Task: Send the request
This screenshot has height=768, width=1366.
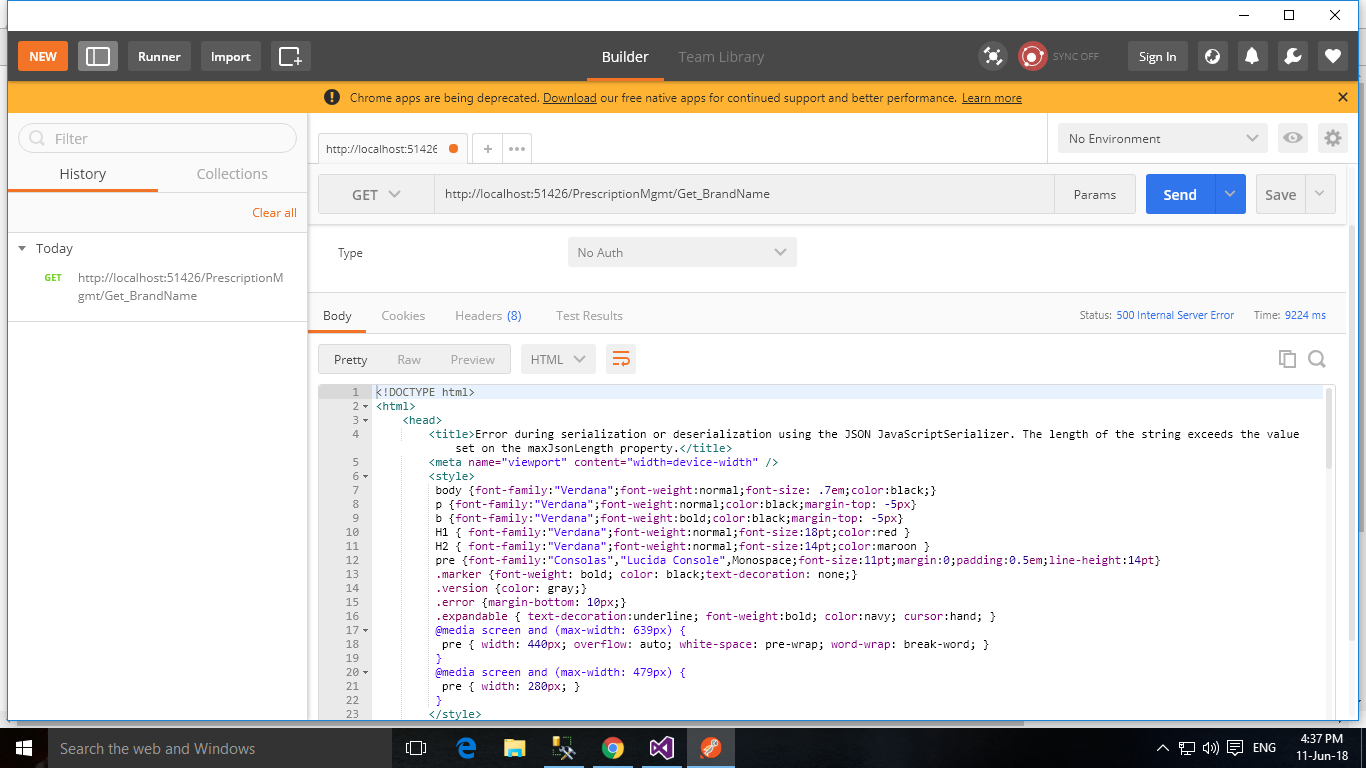Action: coord(1180,195)
